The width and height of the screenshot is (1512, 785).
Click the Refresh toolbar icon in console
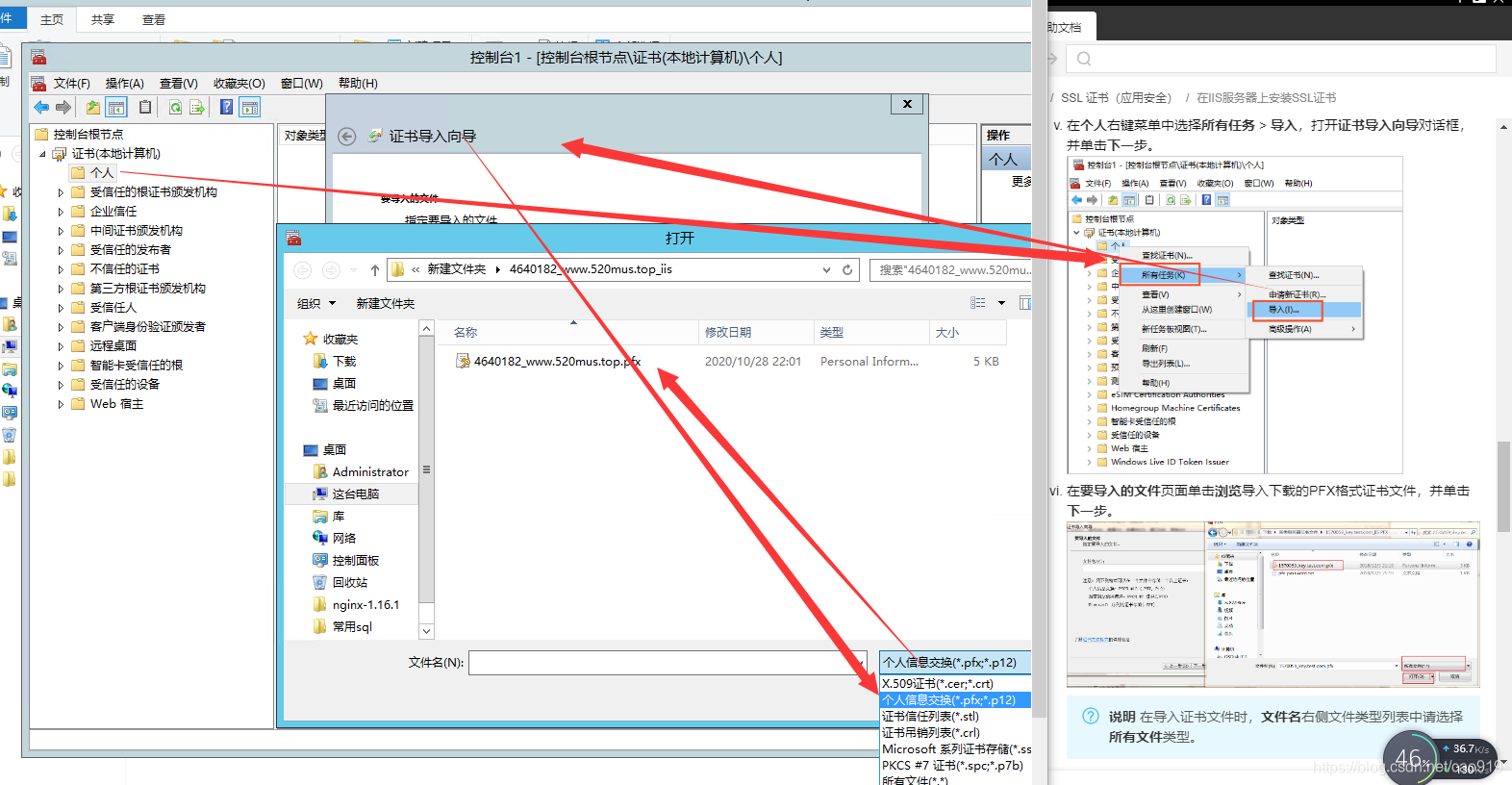175,108
